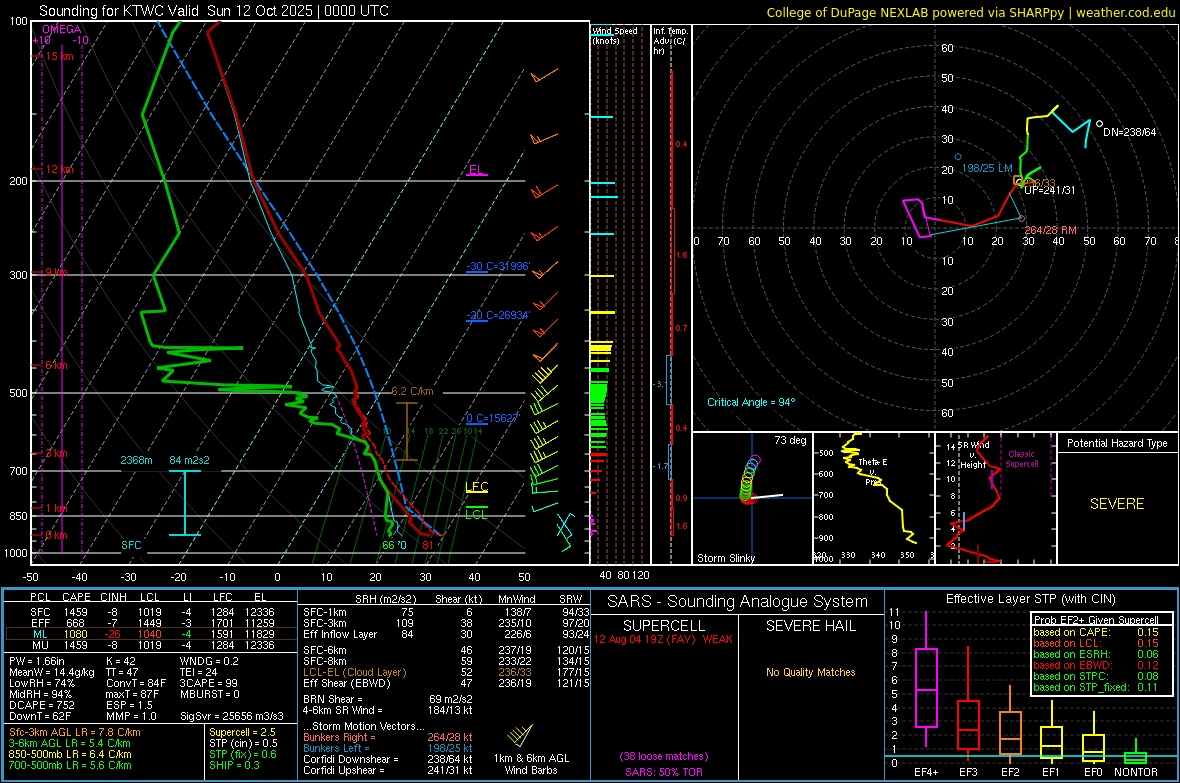This screenshot has height=783, width=1180.
Task: Click the 'Corfidi Upshear' storm motion row
Action: 388,771
